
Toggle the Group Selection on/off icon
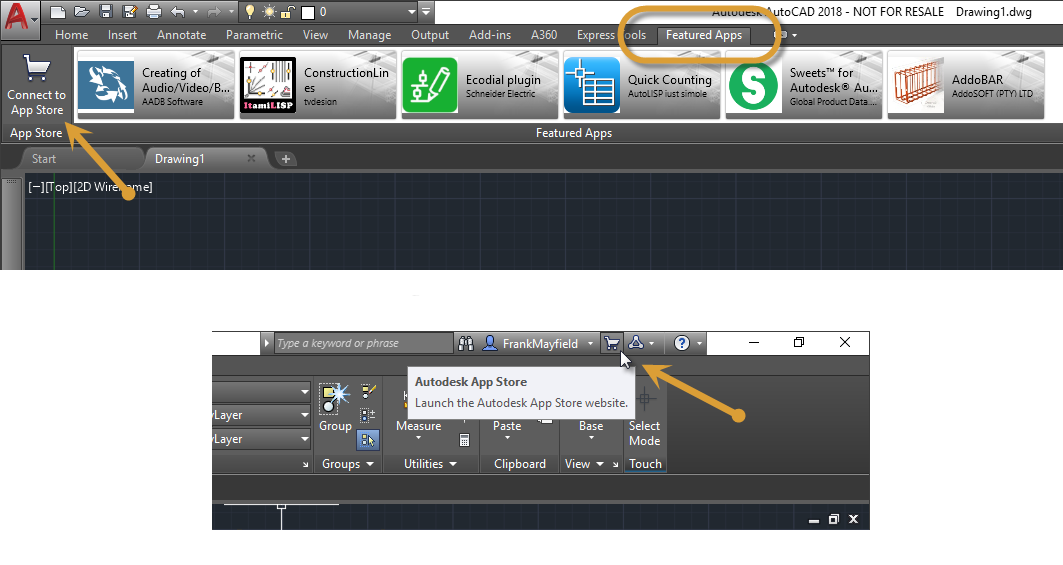[368, 440]
